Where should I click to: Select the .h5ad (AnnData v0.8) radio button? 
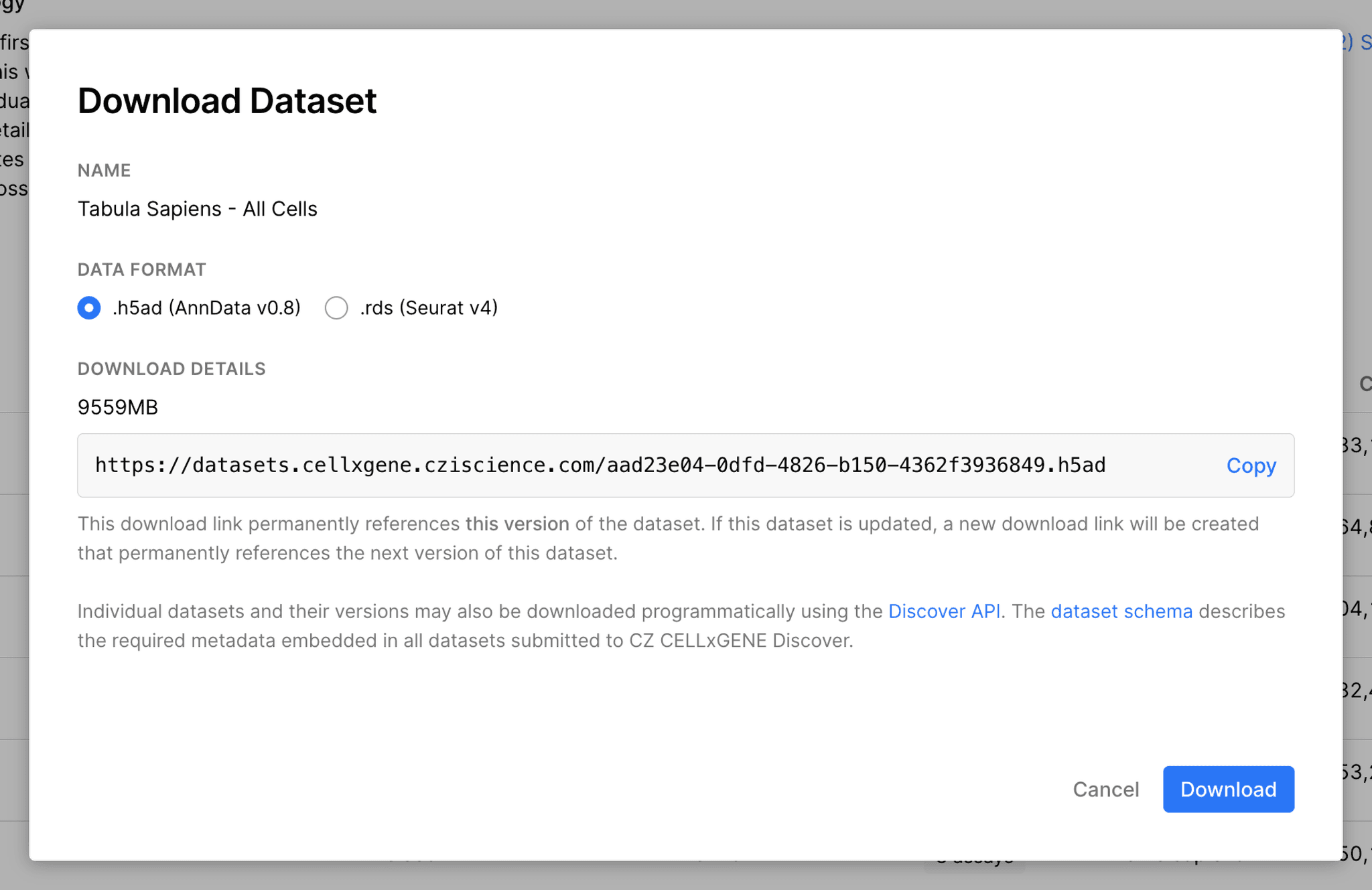[x=88, y=308]
